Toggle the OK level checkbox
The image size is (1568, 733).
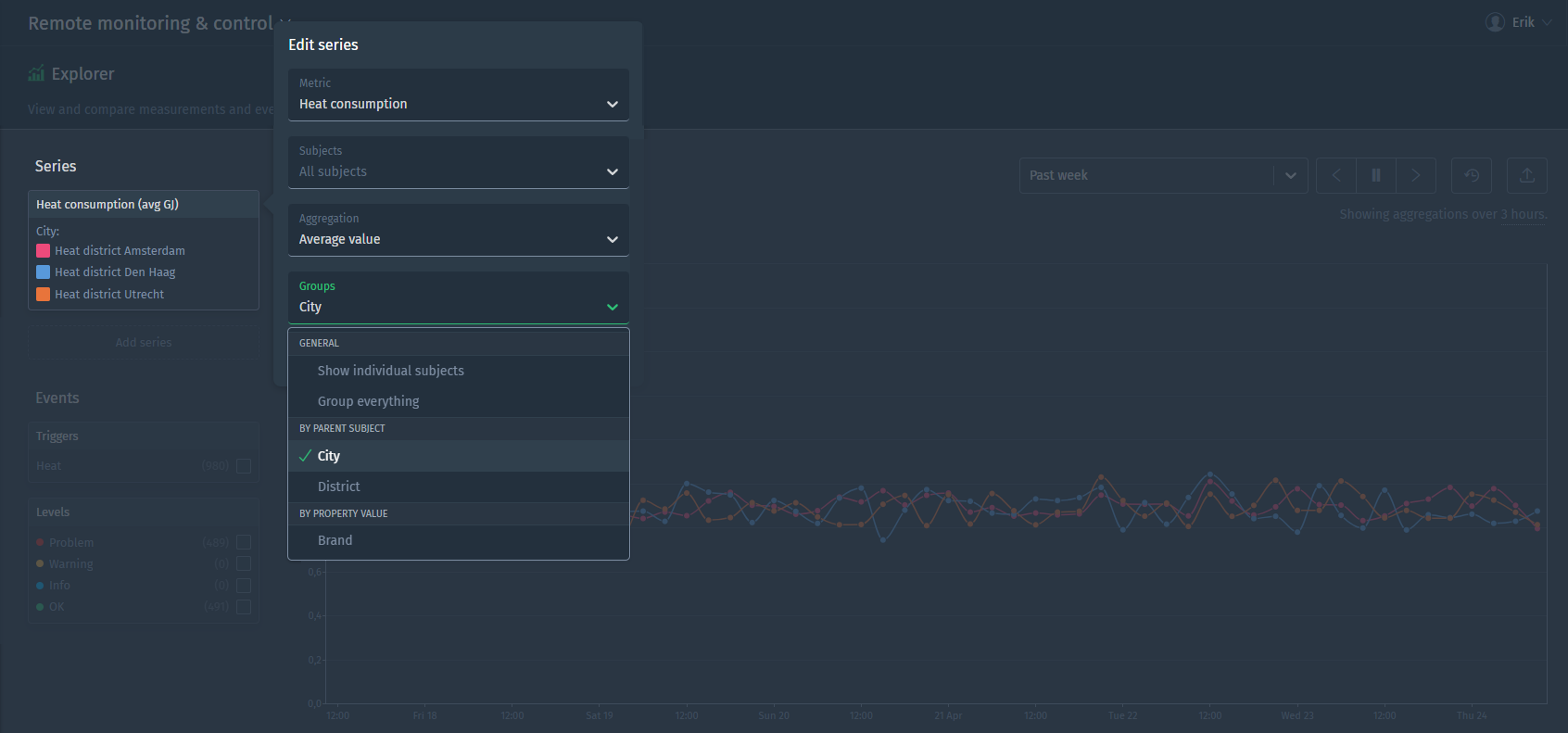[244, 606]
